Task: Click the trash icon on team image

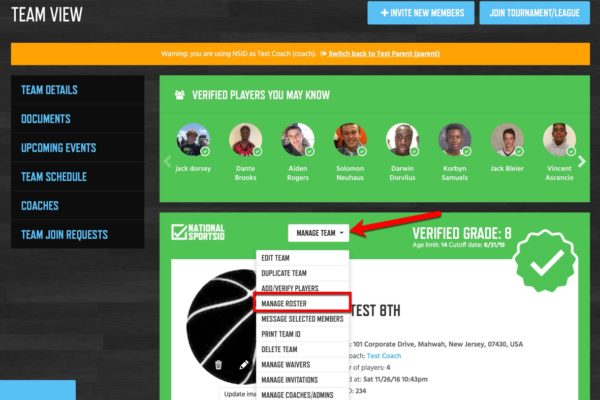Action: pos(218,365)
